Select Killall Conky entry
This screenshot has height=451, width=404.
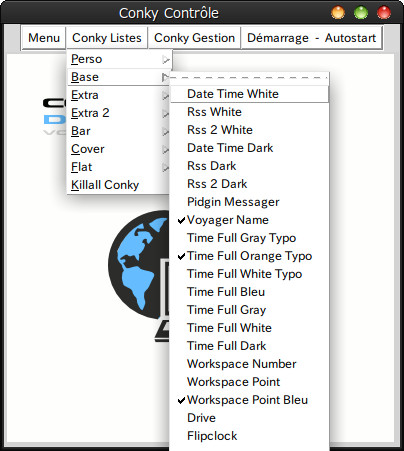(x=119, y=185)
